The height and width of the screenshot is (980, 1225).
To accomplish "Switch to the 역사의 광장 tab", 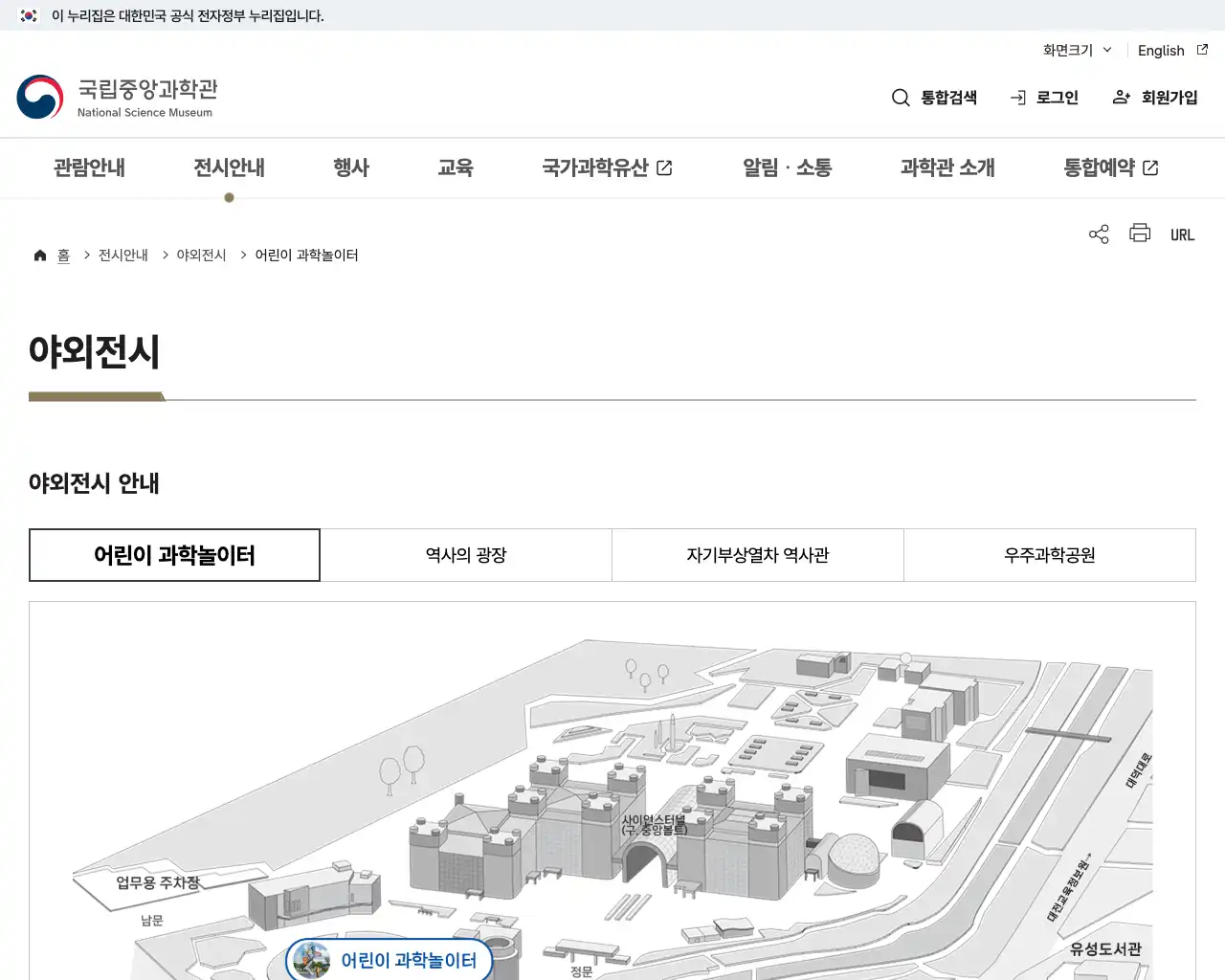I will (465, 555).
